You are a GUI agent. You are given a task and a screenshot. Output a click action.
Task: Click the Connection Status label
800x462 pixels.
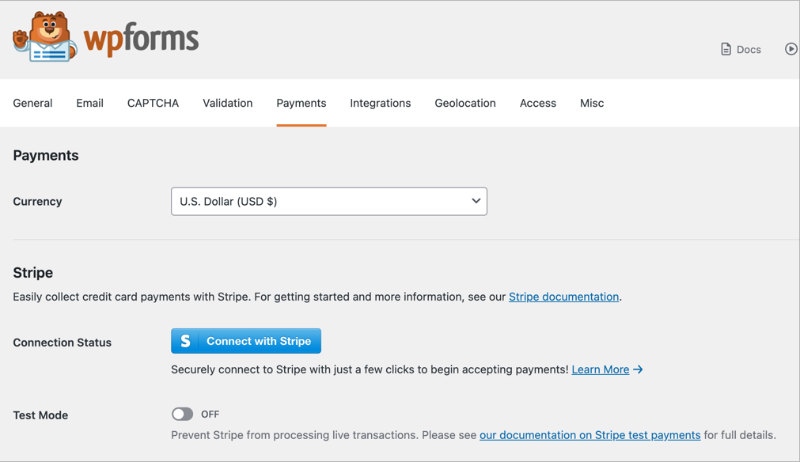(x=62, y=342)
